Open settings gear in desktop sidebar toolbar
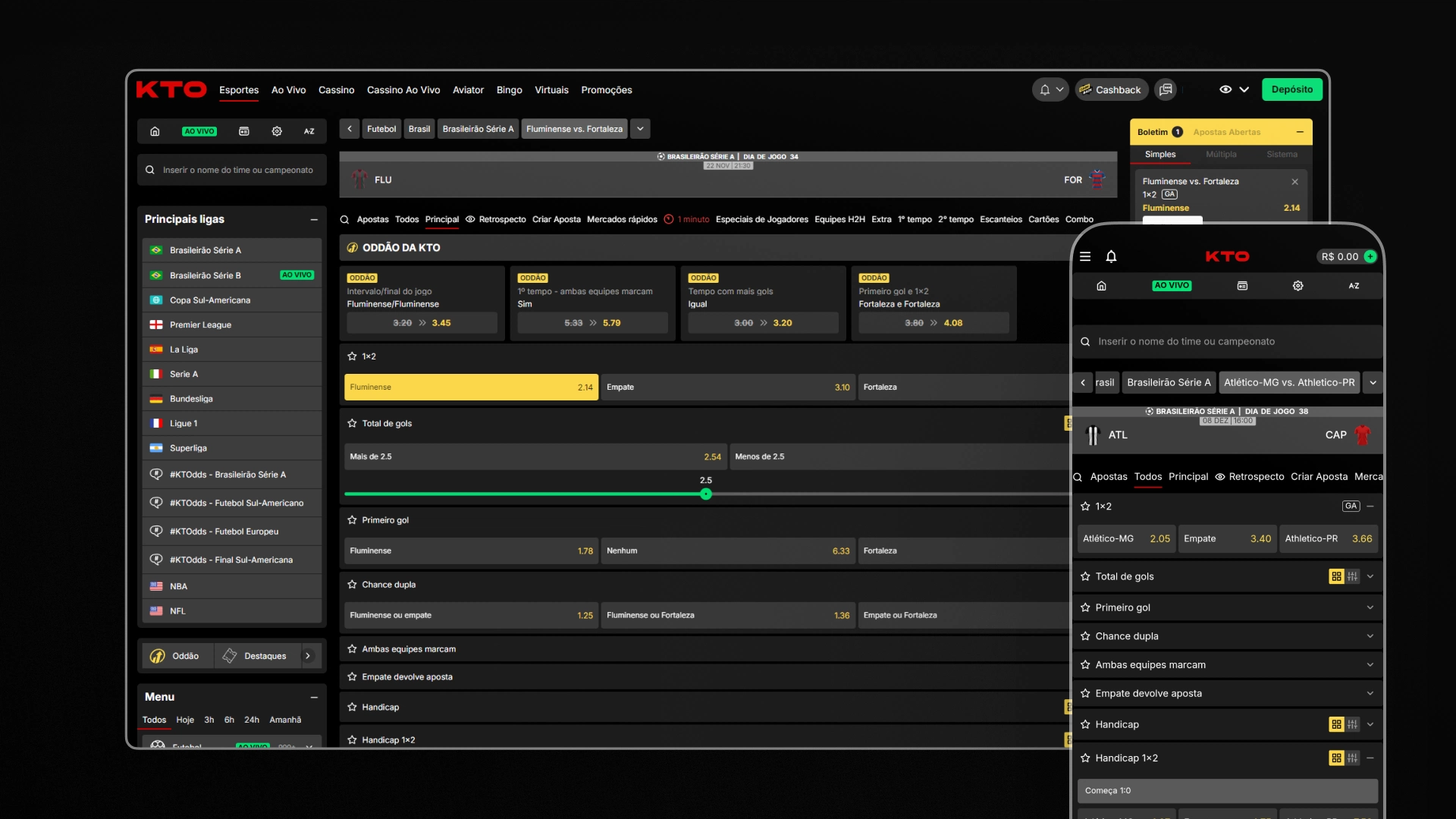This screenshot has height=819, width=1456. tap(277, 131)
